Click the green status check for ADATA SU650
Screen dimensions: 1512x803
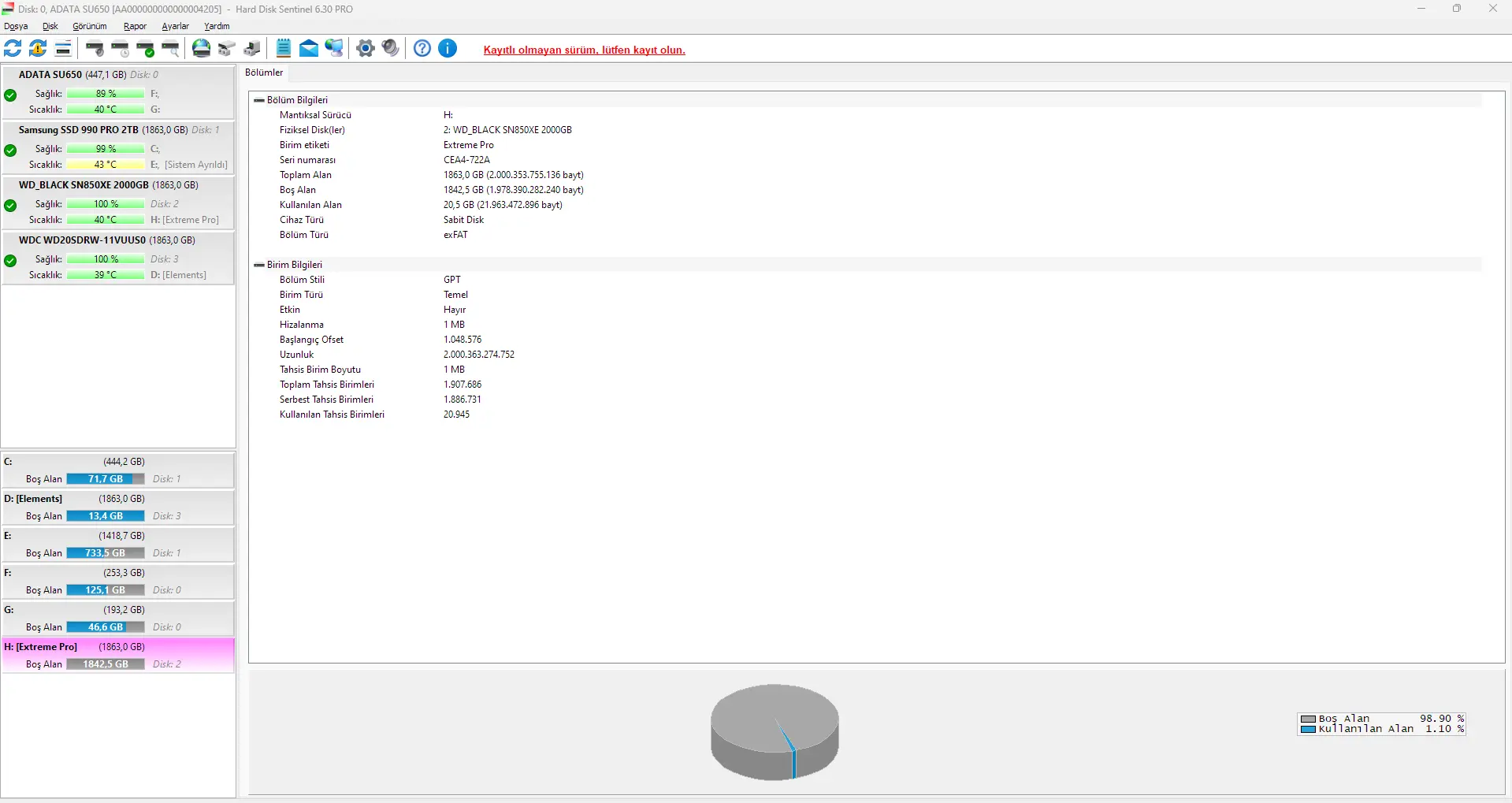(10, 95)
